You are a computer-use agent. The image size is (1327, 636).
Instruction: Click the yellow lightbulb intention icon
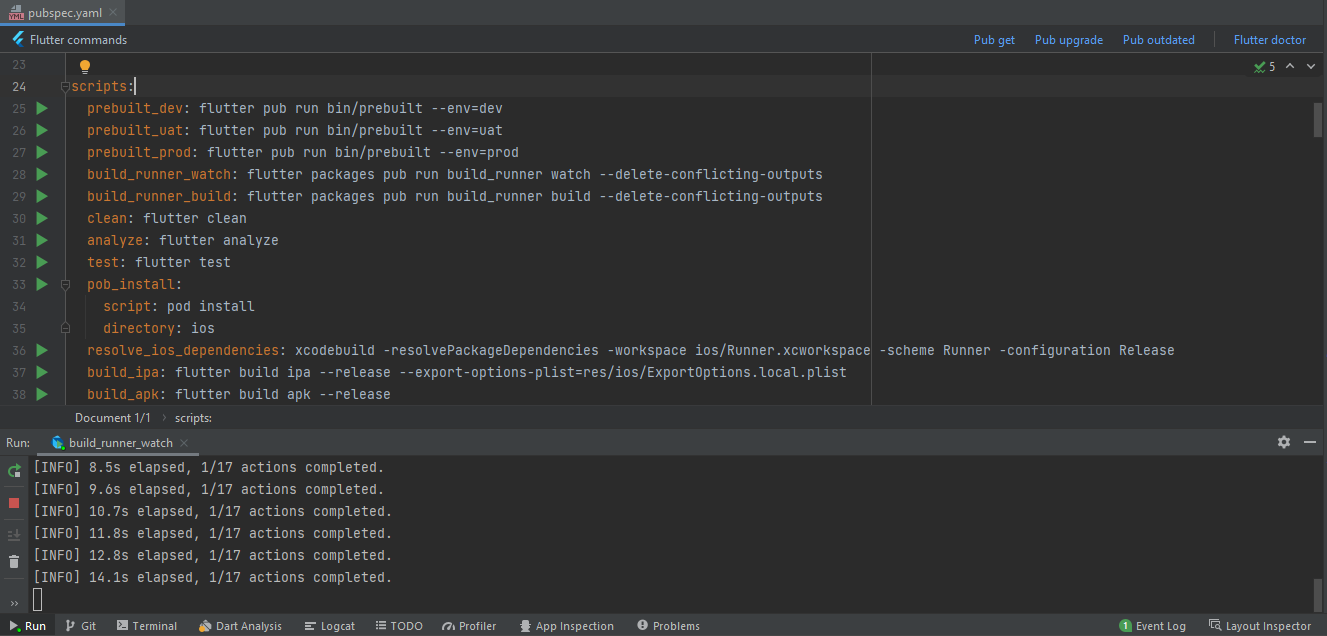click(85, 67)
